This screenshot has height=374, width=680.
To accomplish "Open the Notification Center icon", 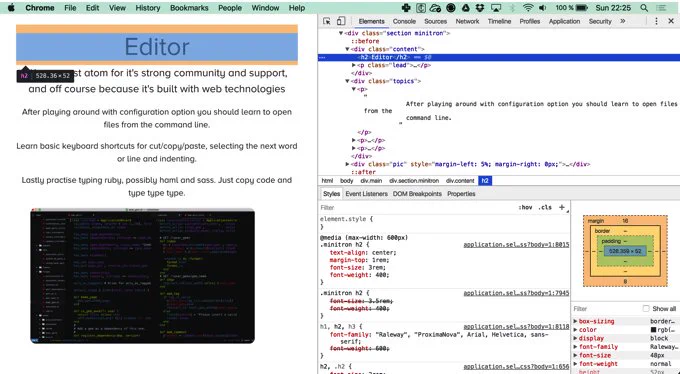I will pyautogui.click(x=661, y=8).
